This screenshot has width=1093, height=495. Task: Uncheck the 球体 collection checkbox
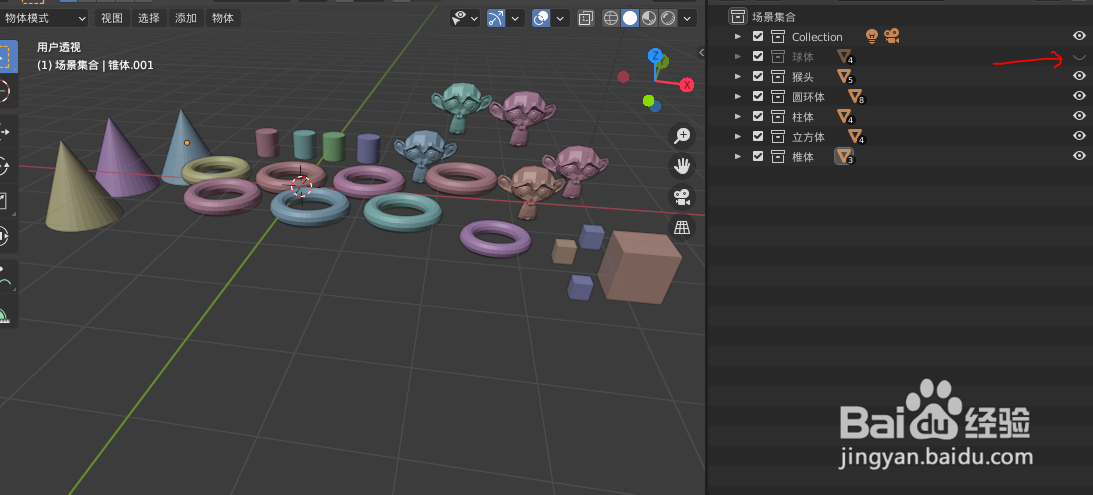point(758,56)
